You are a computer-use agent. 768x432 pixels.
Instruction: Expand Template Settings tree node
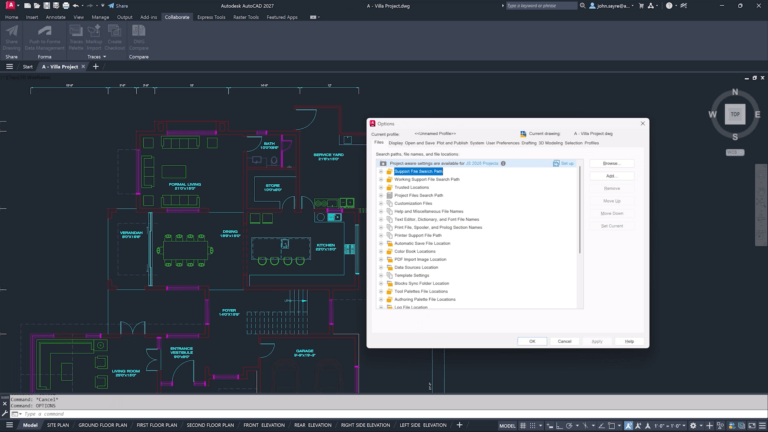pos(381,275)
